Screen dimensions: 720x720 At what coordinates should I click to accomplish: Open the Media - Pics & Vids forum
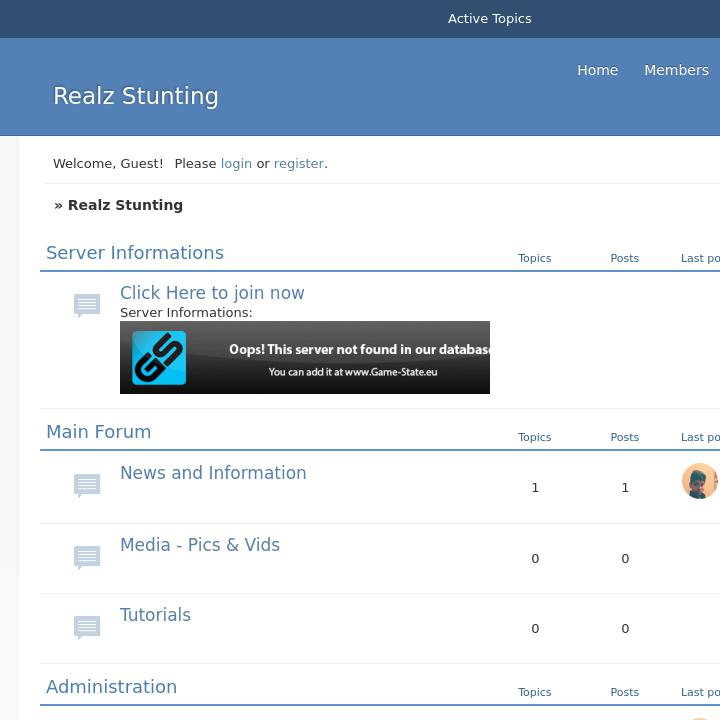[200, 545]
